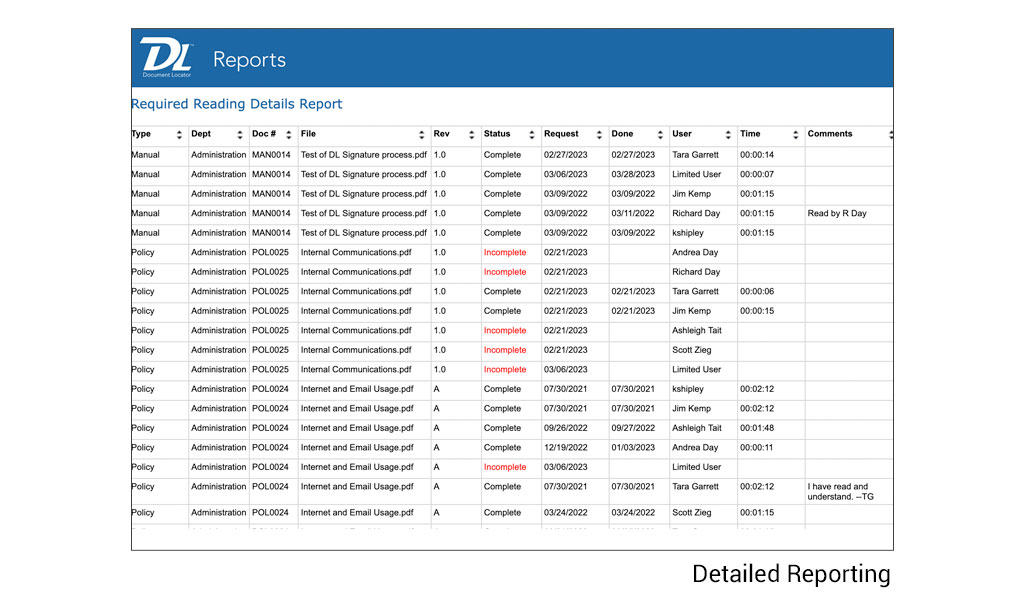The image size is (1024, 614).
Task: Sort table by User column arrows
Action: (x=728, y=135)
